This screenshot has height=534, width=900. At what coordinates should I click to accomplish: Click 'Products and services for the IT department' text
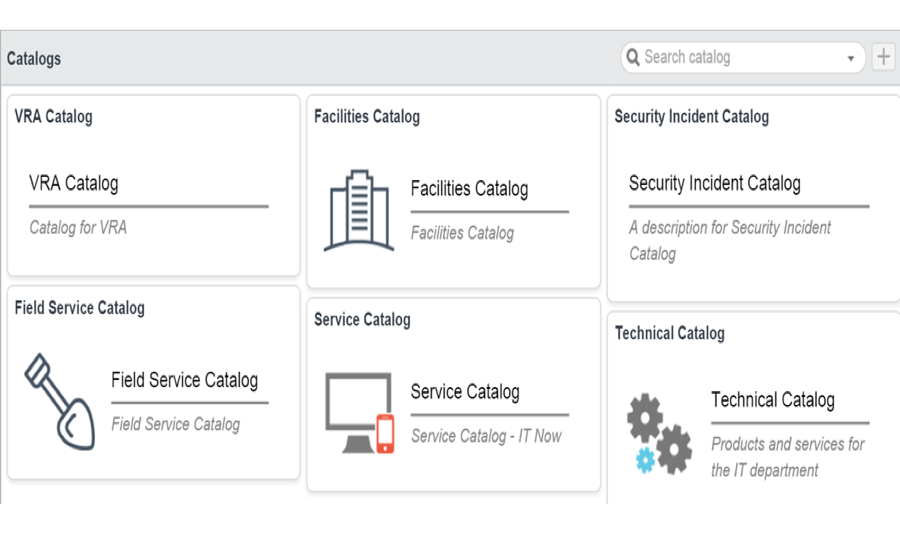(x=787, y=457)
